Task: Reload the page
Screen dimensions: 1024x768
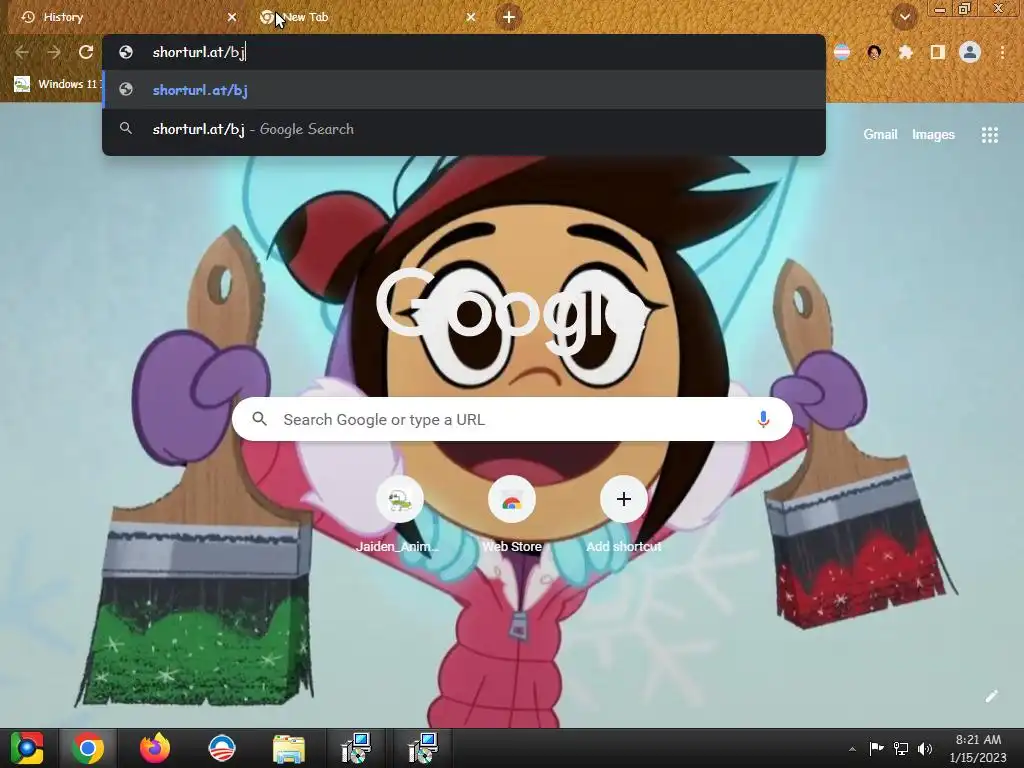Action: [86, 52]
